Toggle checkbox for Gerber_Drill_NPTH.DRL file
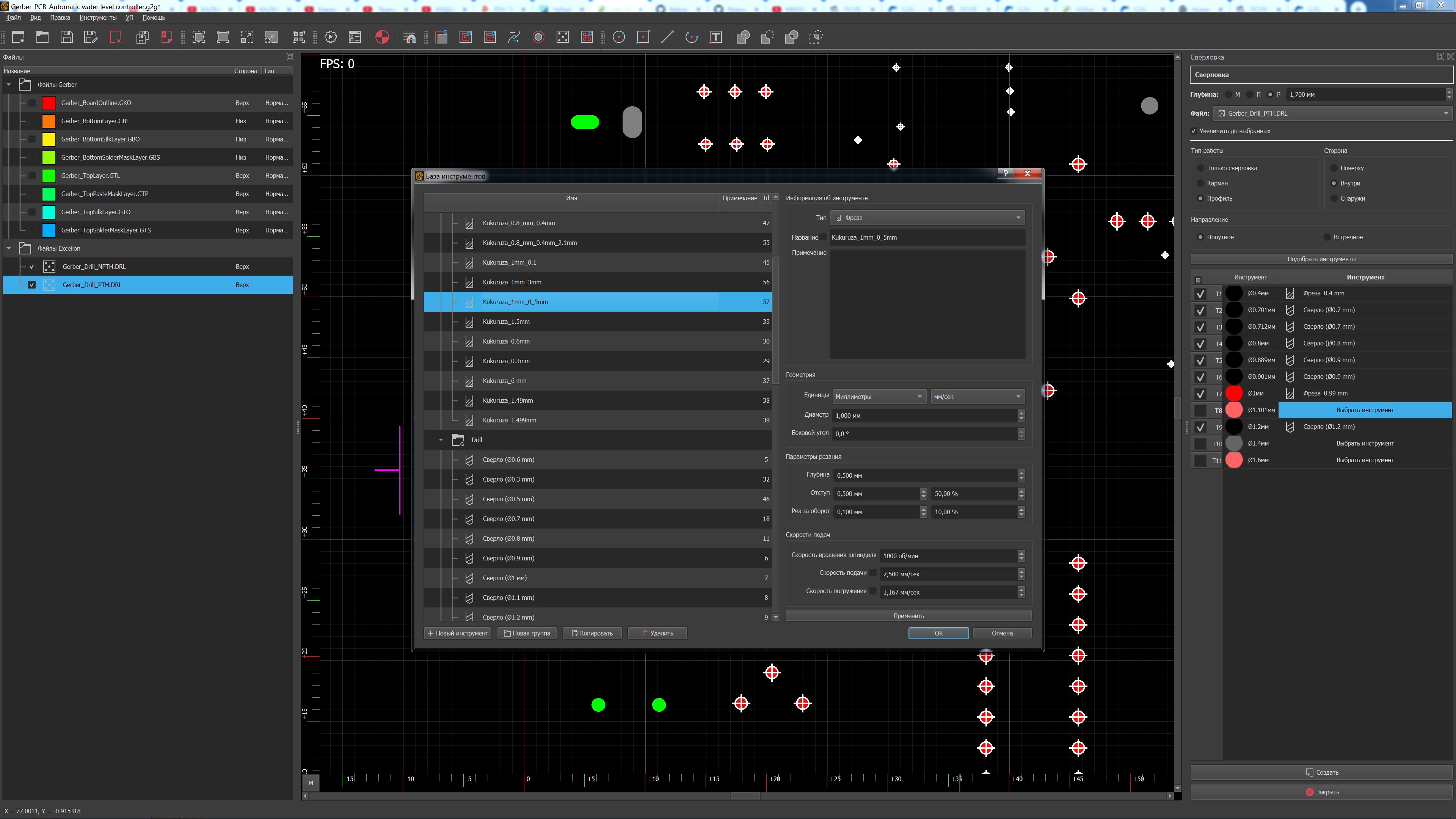This screenshot has height=819, width=1456. click(31, 267)
